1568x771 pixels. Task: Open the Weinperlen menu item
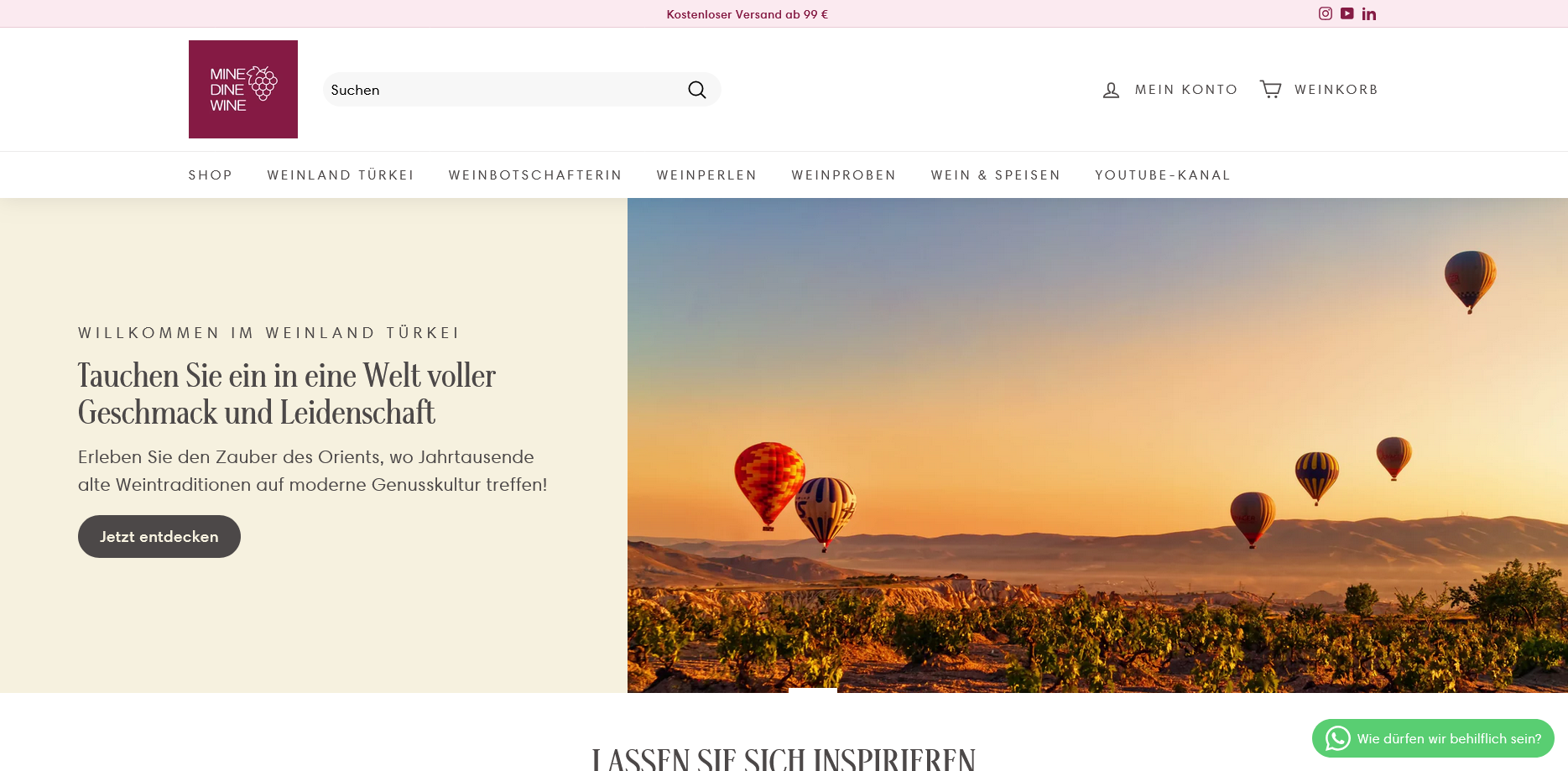706,175
